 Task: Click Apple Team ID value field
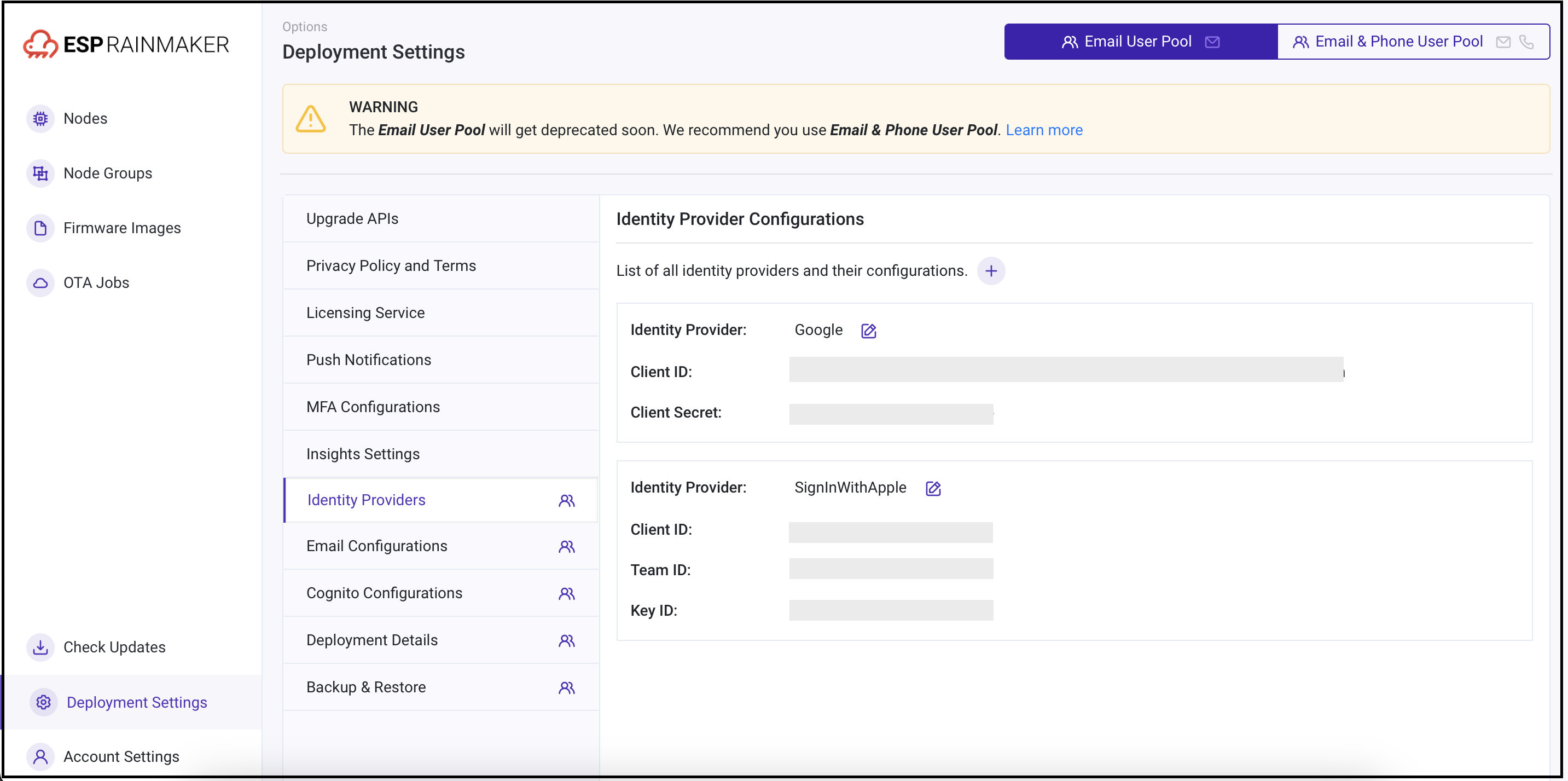[x=891, y=569]
